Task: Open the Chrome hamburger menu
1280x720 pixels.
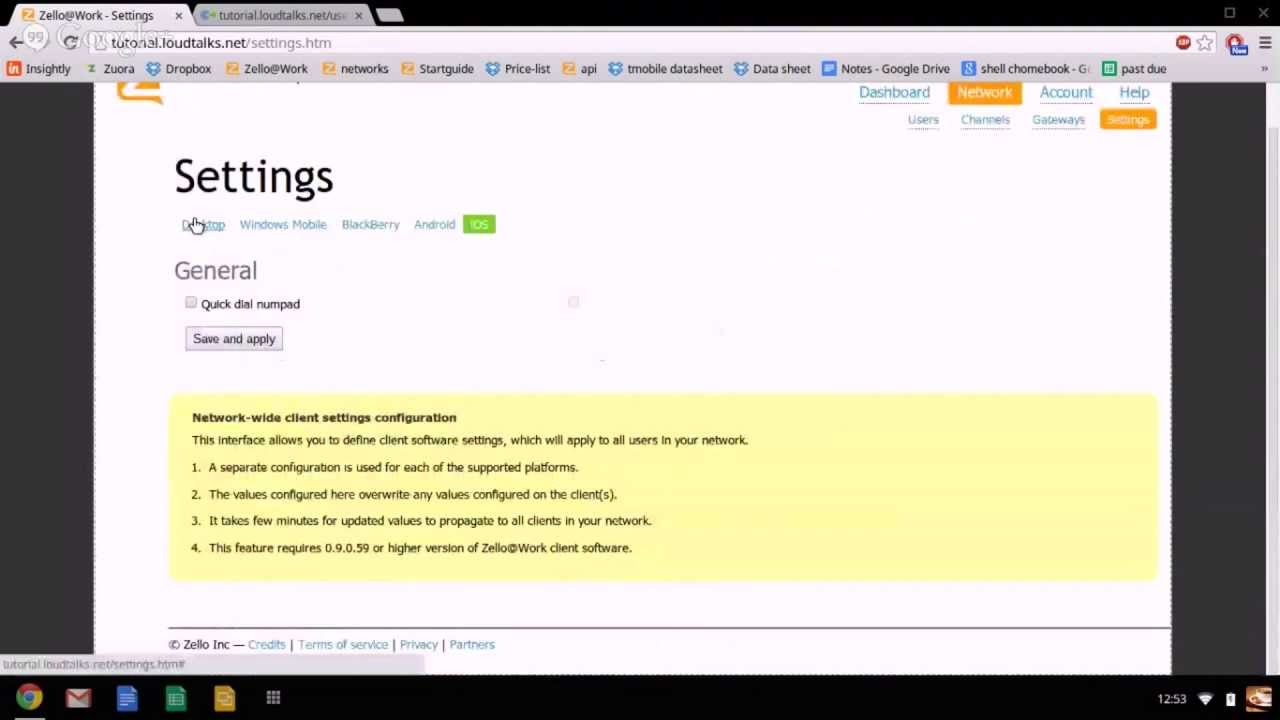Action: (x=1265, y=43)
